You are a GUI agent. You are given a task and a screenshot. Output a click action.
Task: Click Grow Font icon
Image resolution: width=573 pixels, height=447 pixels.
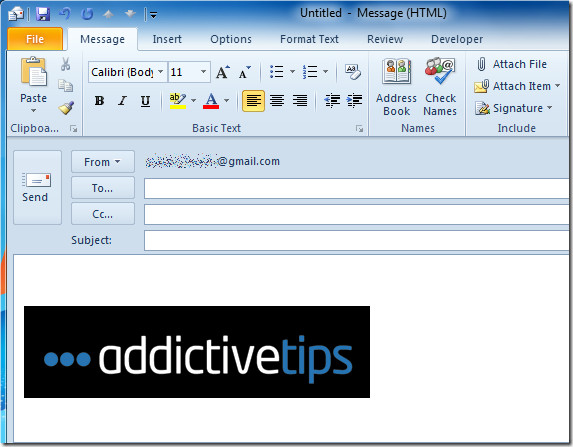point(222,72)
